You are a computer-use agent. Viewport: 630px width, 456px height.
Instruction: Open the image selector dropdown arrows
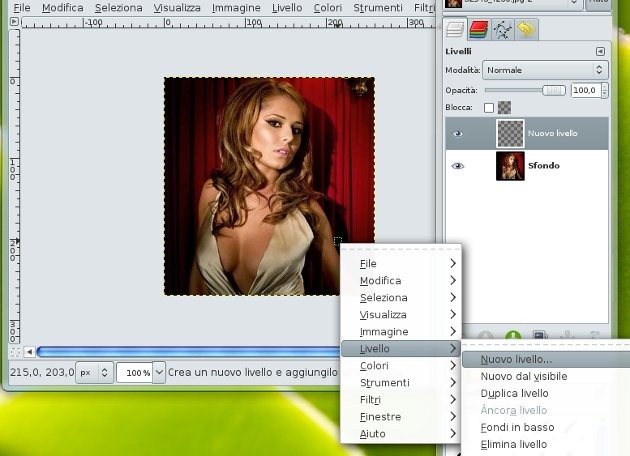575,2
